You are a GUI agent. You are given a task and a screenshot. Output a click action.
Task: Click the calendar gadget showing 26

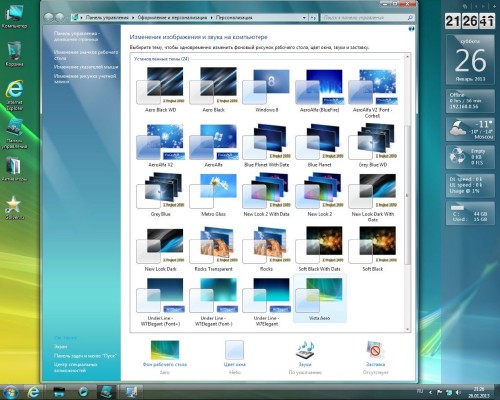click(x=470, y=59)
